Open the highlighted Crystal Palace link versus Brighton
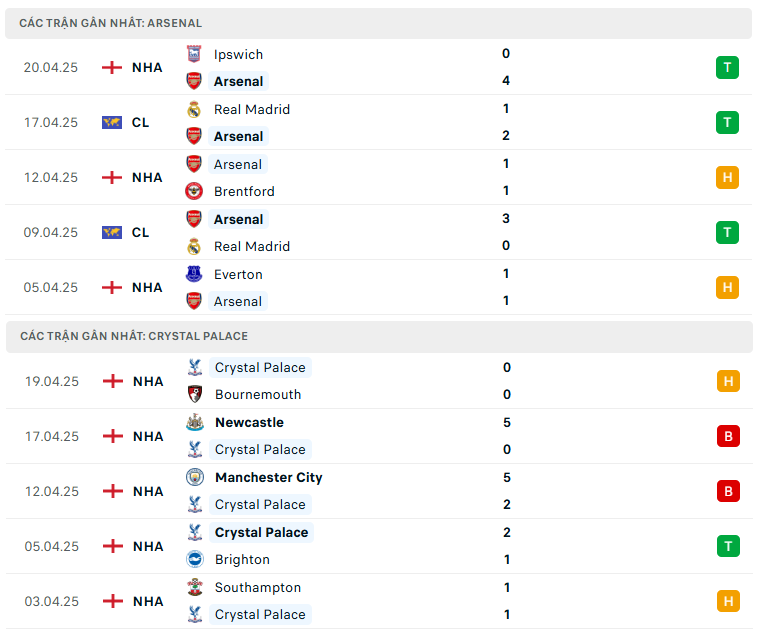The width and height of the screenshot is (760, 640). pyautogui.click(x=261, y=532)
